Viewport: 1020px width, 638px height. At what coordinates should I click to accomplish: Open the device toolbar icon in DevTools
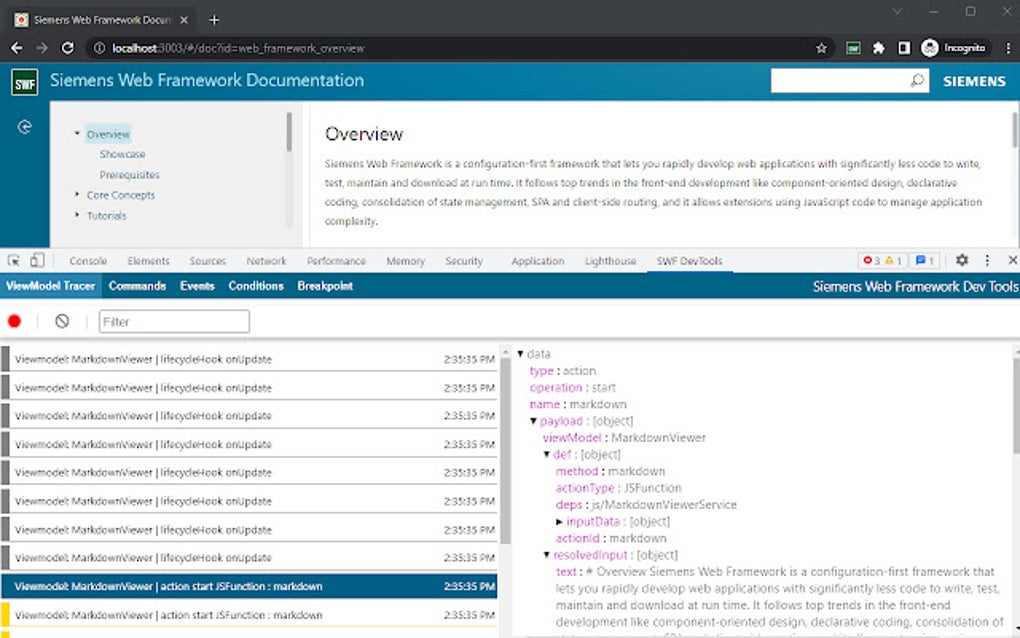coord(36,260)
